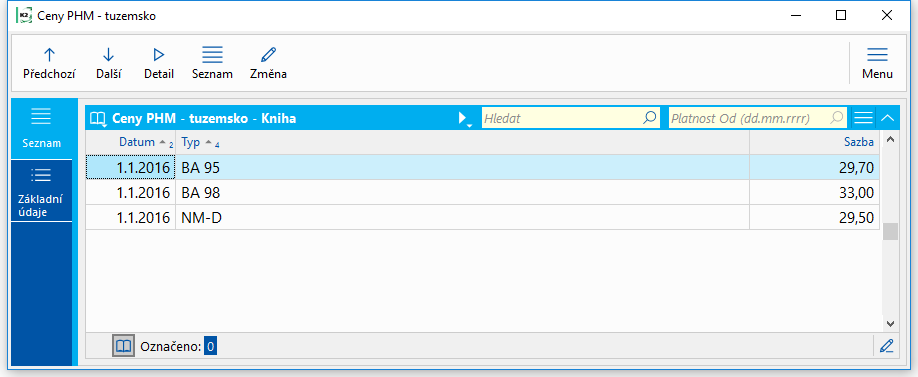
Task: Open Detail view using play icon
Action: tap(159, 63)
